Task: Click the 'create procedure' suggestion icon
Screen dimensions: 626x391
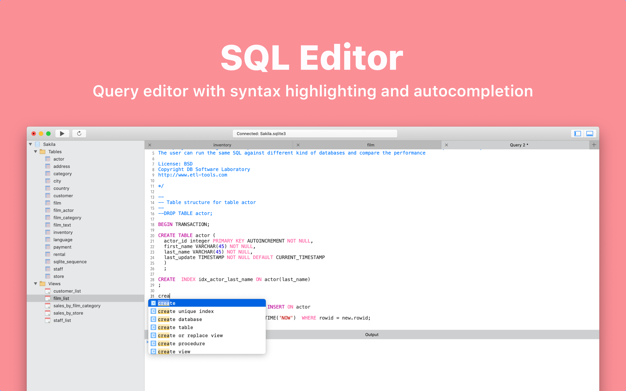Action: 153,343
